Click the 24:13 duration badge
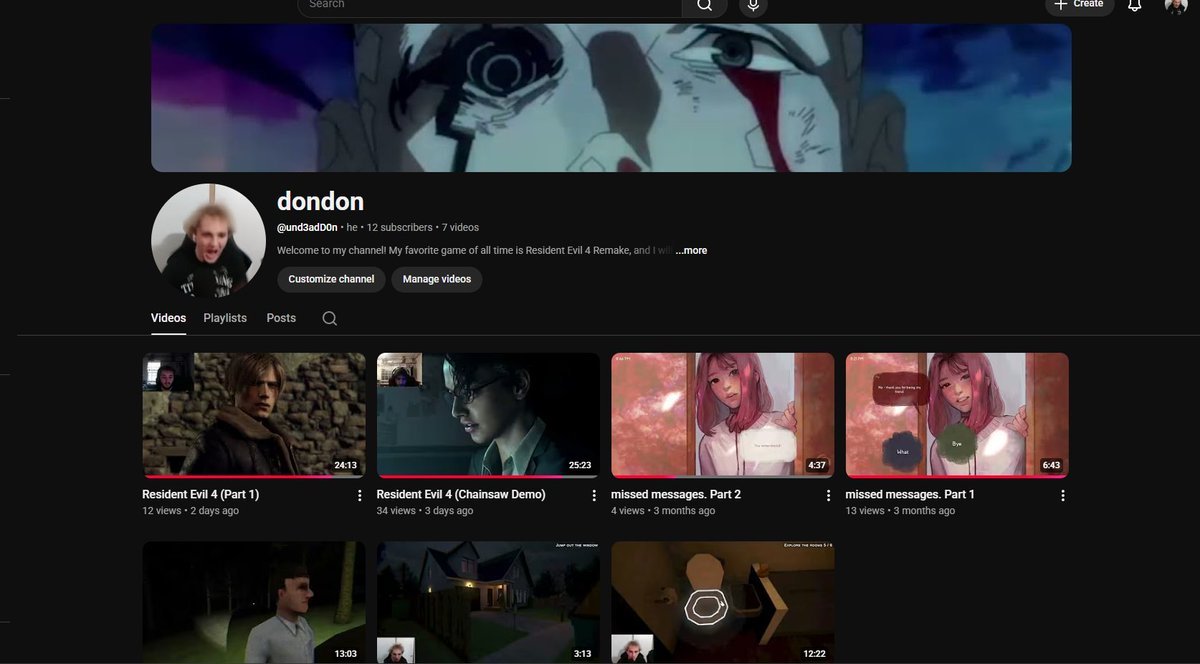The width and height of the screenshot is (1200, 664). [x=345, y=465]
